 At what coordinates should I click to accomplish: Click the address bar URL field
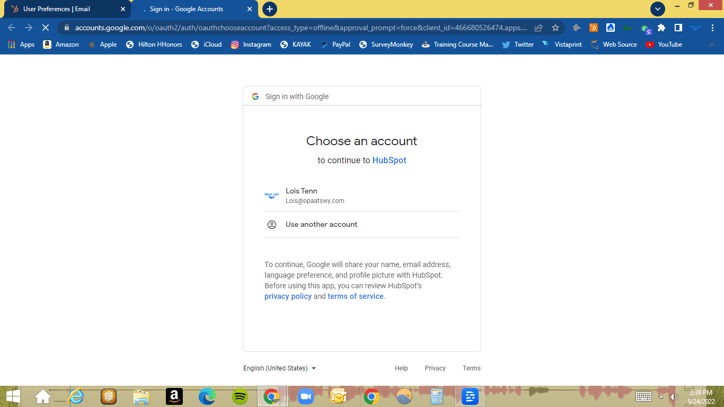click(x=300, y=28)
